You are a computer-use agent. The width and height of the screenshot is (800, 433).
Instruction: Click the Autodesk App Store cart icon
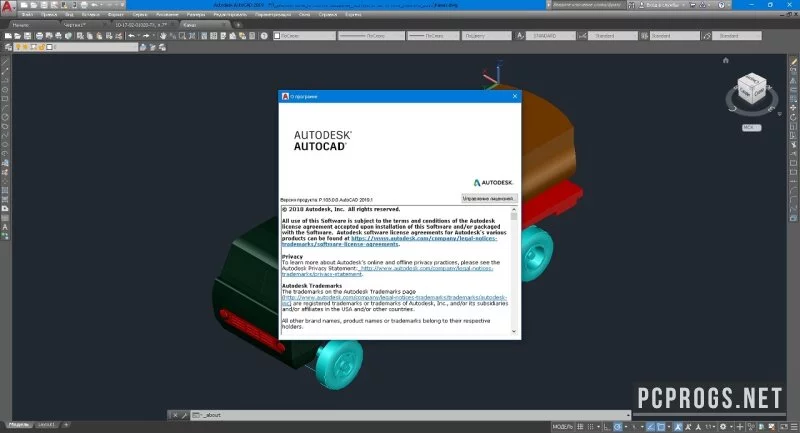693,5
